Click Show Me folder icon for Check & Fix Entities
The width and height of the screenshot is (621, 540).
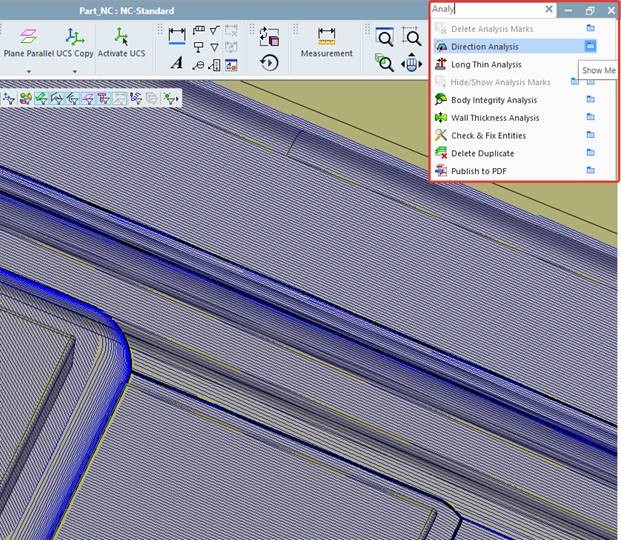pyautogui.click(x=591, y=135)
